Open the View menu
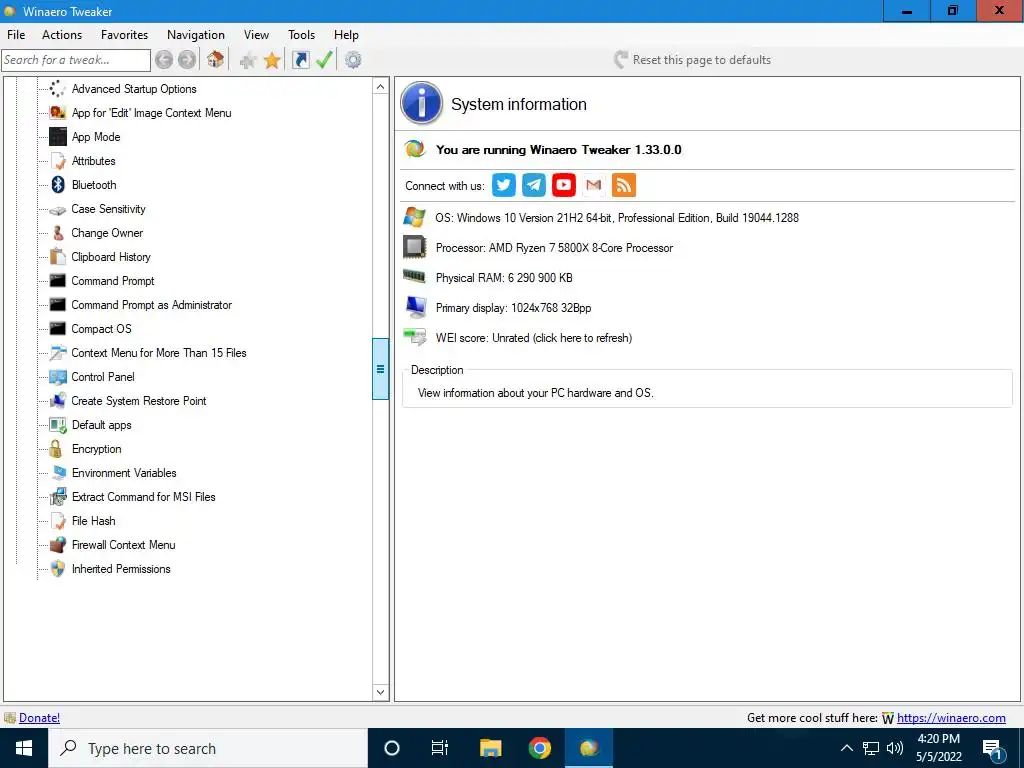Image resolution: width=1024 pixels, height=768 pixels. coord(256,35)
